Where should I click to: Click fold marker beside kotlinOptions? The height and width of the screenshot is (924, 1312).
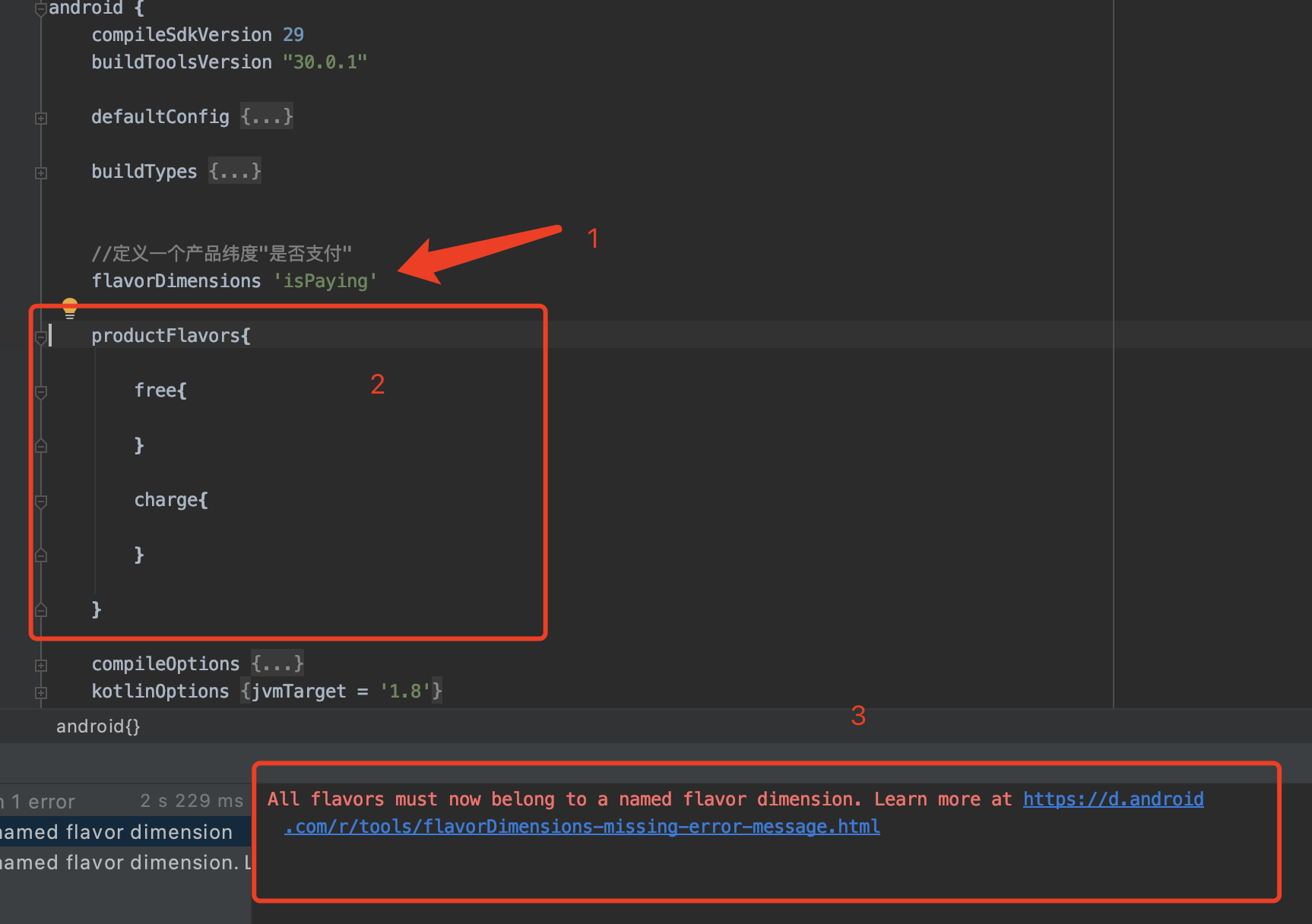41,692
